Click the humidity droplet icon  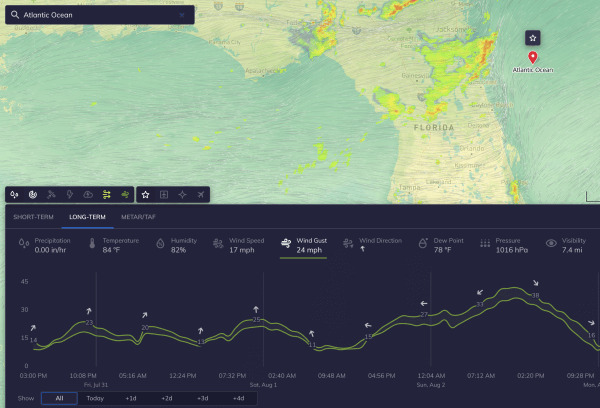coord(160,243)
